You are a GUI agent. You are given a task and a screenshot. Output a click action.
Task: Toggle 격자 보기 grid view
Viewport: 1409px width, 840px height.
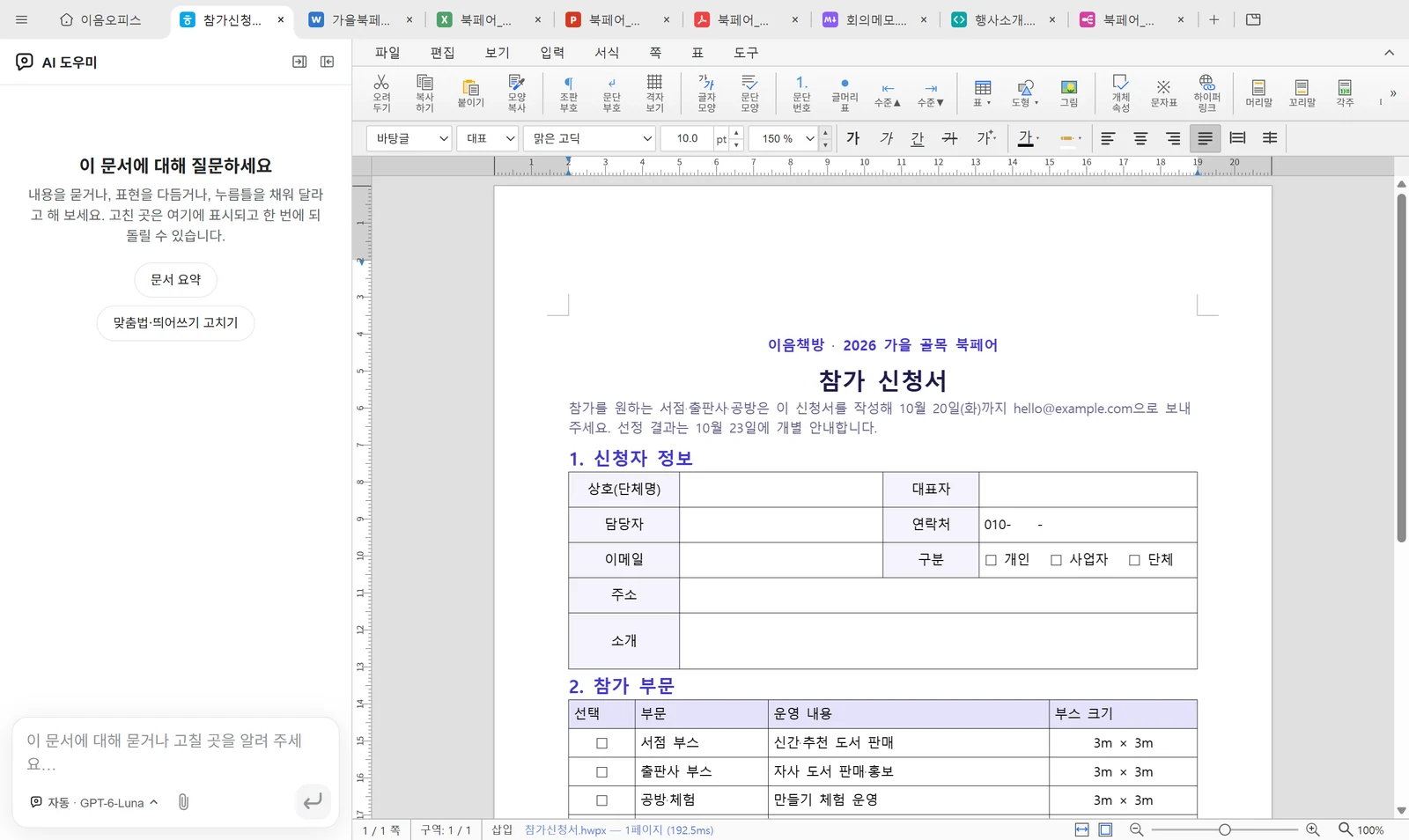[654, 92]
